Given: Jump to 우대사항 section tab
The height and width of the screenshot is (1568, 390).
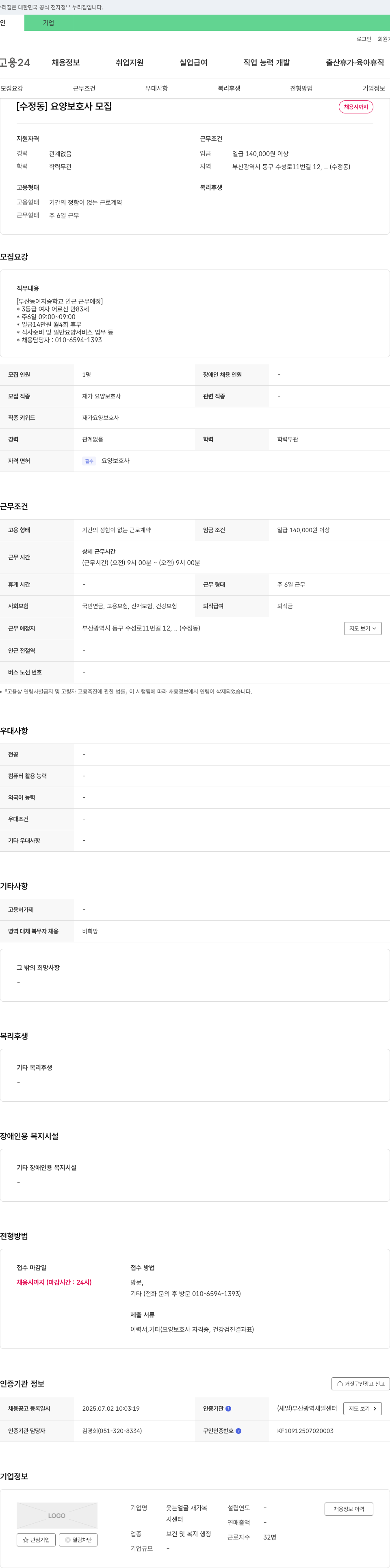Looking at the screenshot, I should click(156, 88).
